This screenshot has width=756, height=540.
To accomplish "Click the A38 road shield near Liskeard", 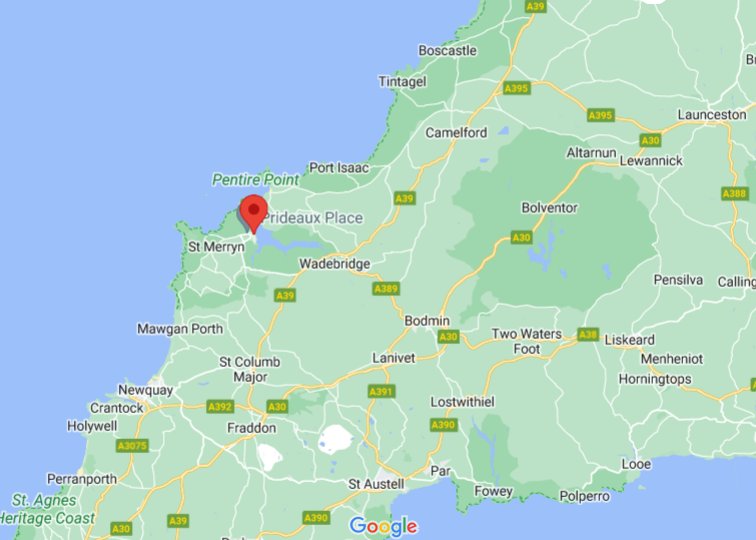I will click(x=588, y=335).
